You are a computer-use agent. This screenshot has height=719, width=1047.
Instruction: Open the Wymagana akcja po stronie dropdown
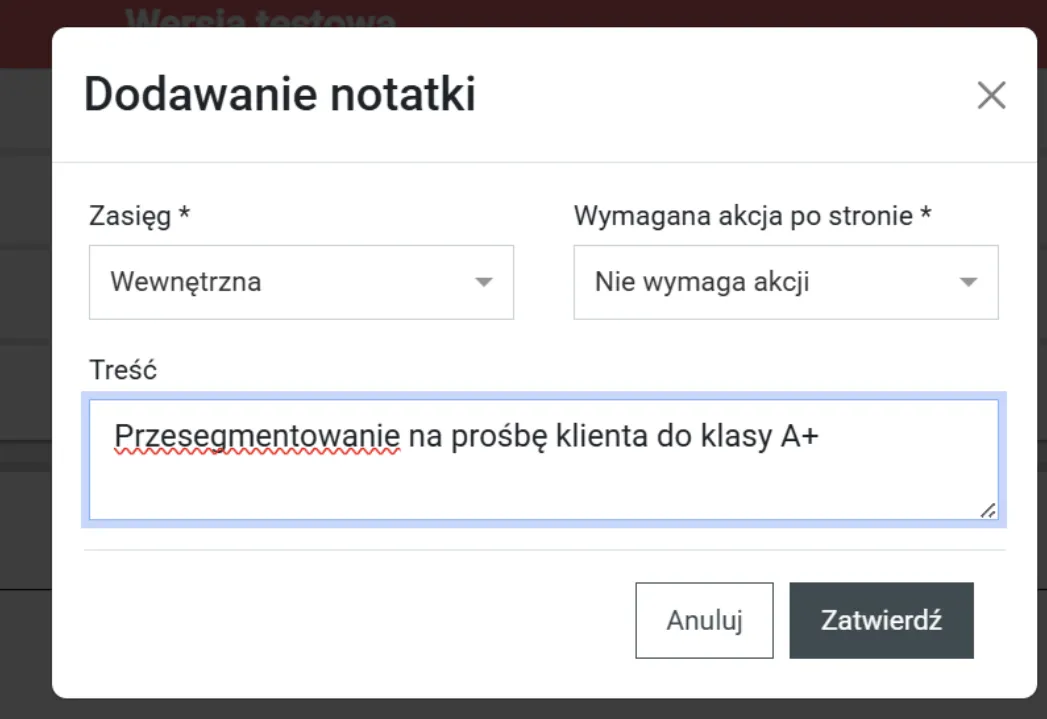785,282
